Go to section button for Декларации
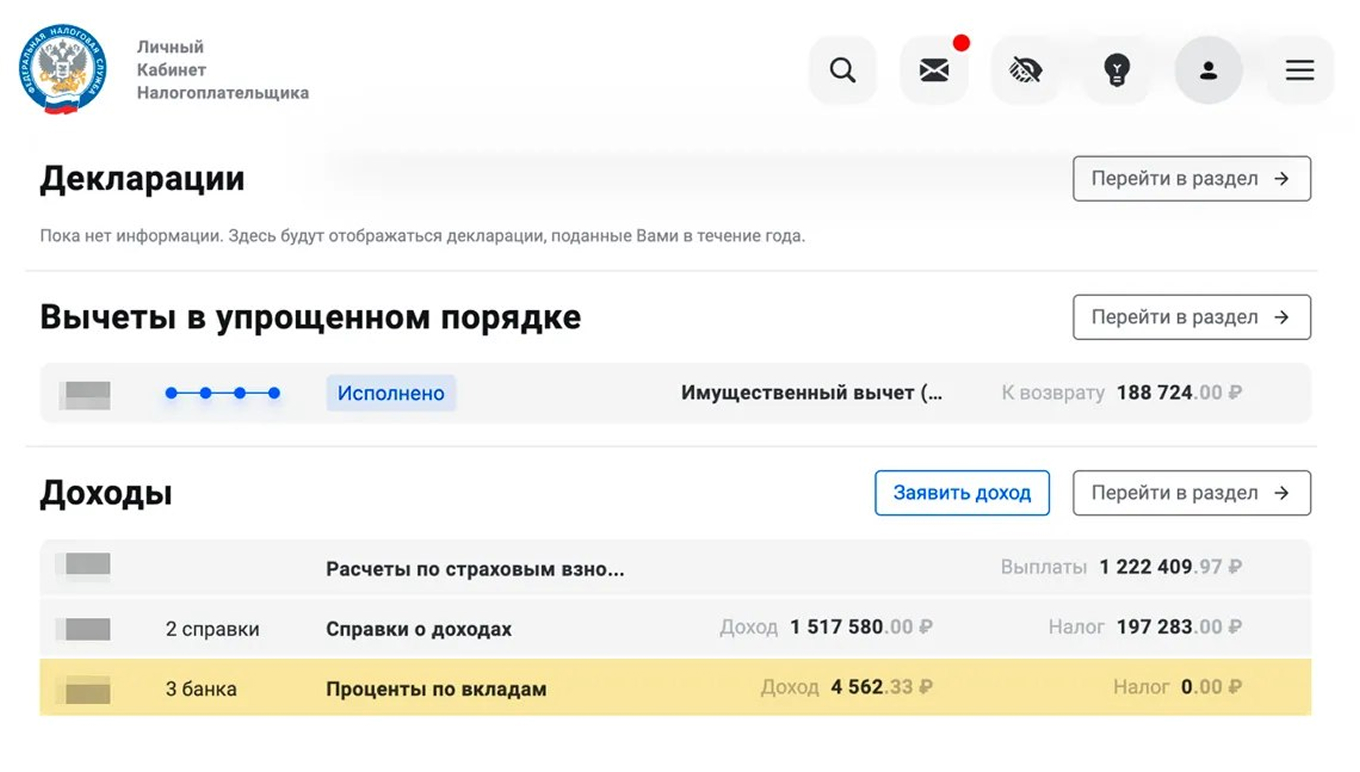The height and width of the screenshot is (772, 1360). (x=1192, y=179)
